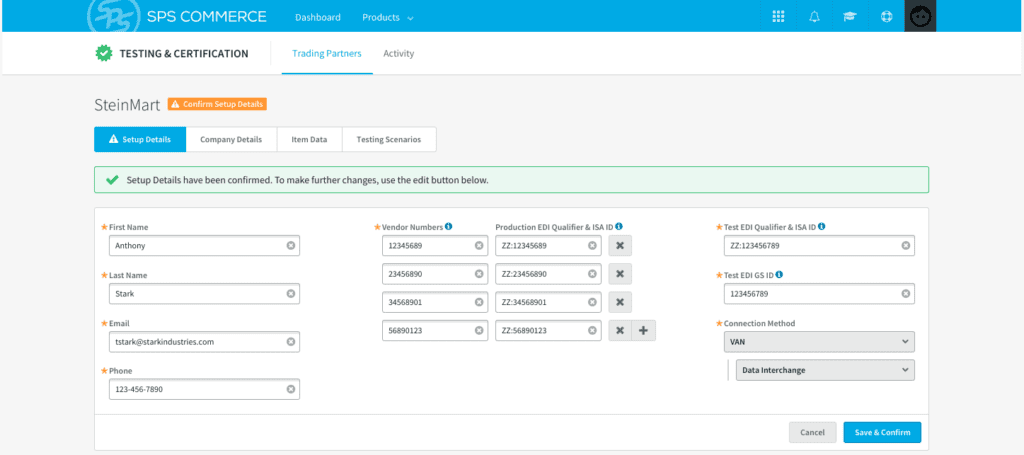1024x455 pixels.
Task: Select the Setup Details tab
Action: pyautogui.click(x=140, y=139)
